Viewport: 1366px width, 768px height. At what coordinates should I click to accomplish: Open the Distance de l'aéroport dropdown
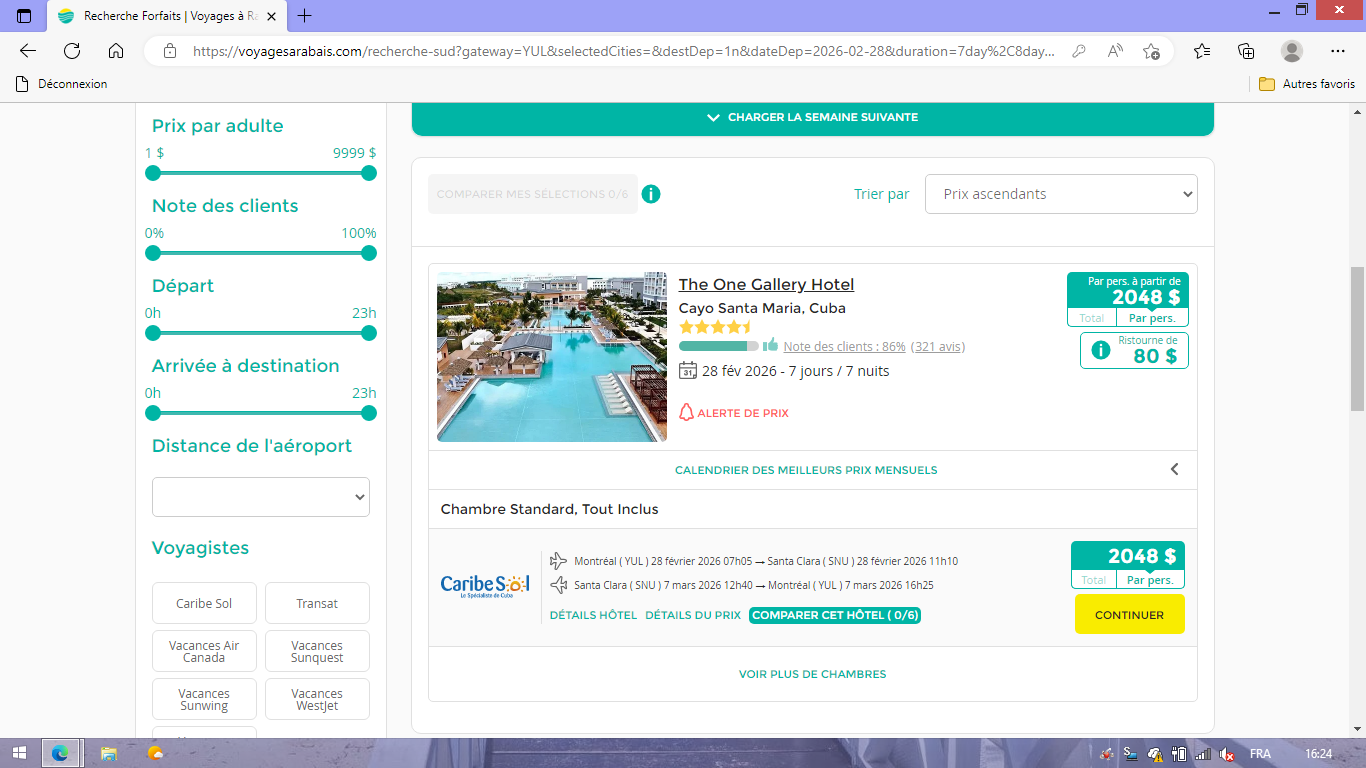point(261,497)
